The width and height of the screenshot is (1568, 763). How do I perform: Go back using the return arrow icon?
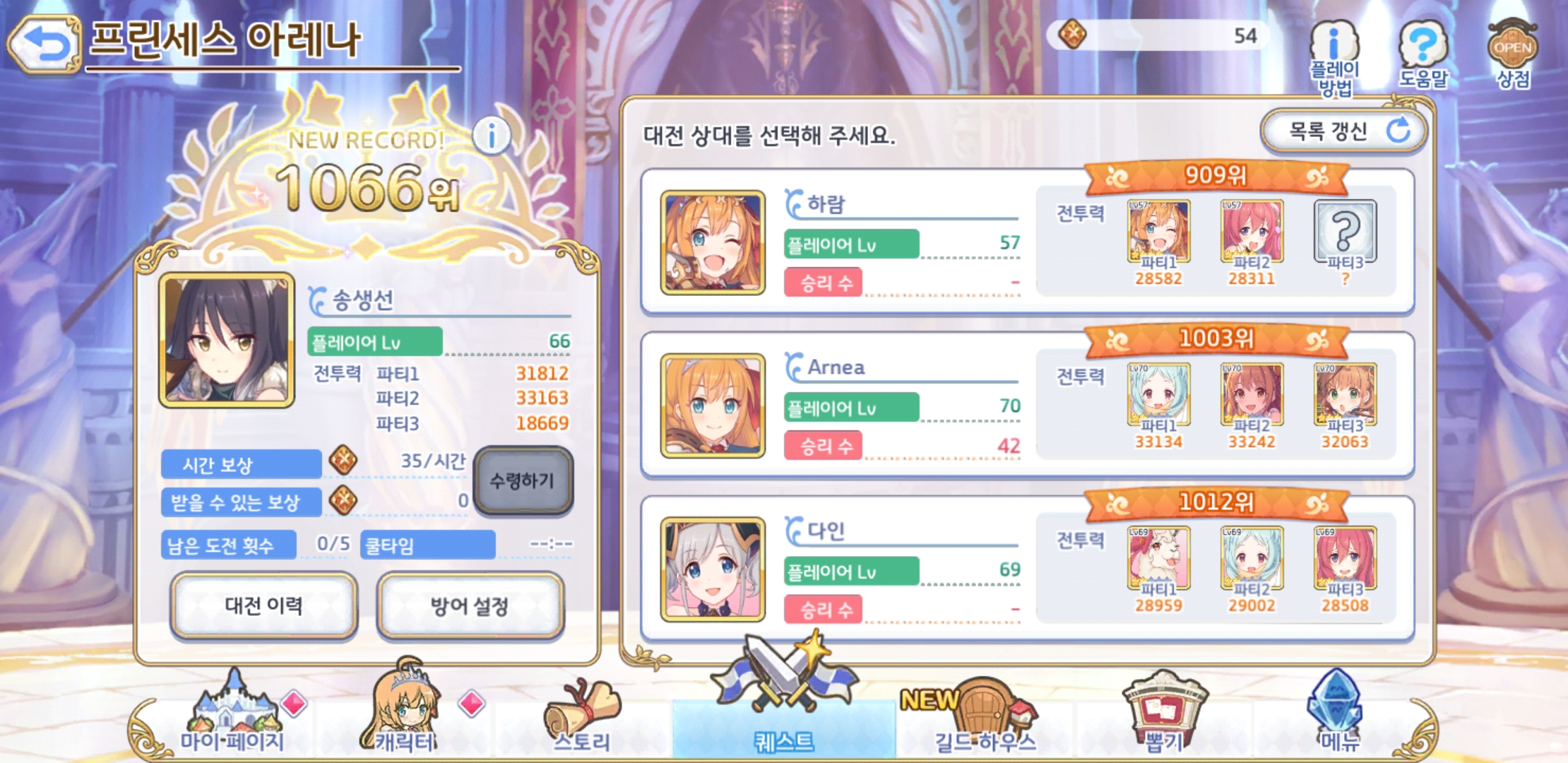click(x=44, y=44)
